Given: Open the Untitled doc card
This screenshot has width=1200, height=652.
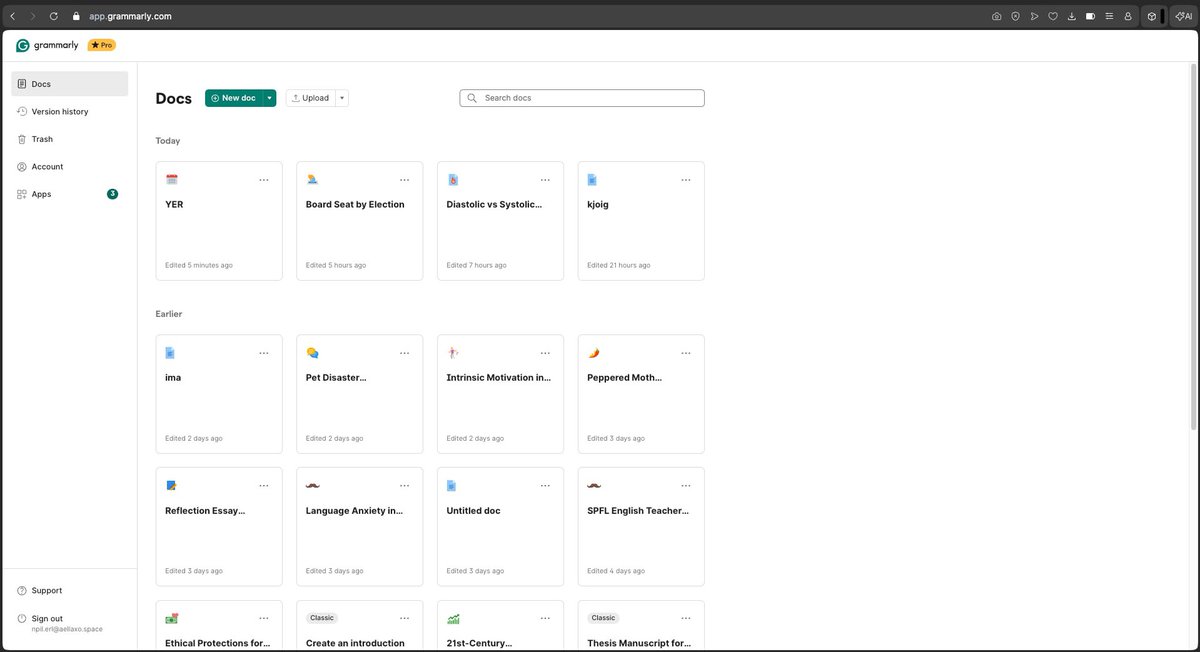Looking at the screenshot, I should [x=501, y=526].
